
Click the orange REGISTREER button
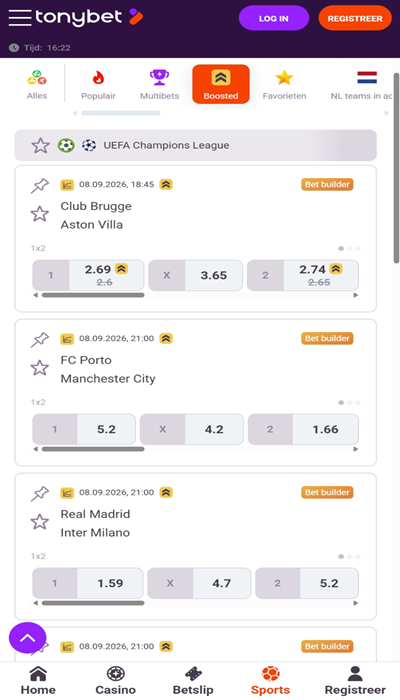[x=355, y=18]
